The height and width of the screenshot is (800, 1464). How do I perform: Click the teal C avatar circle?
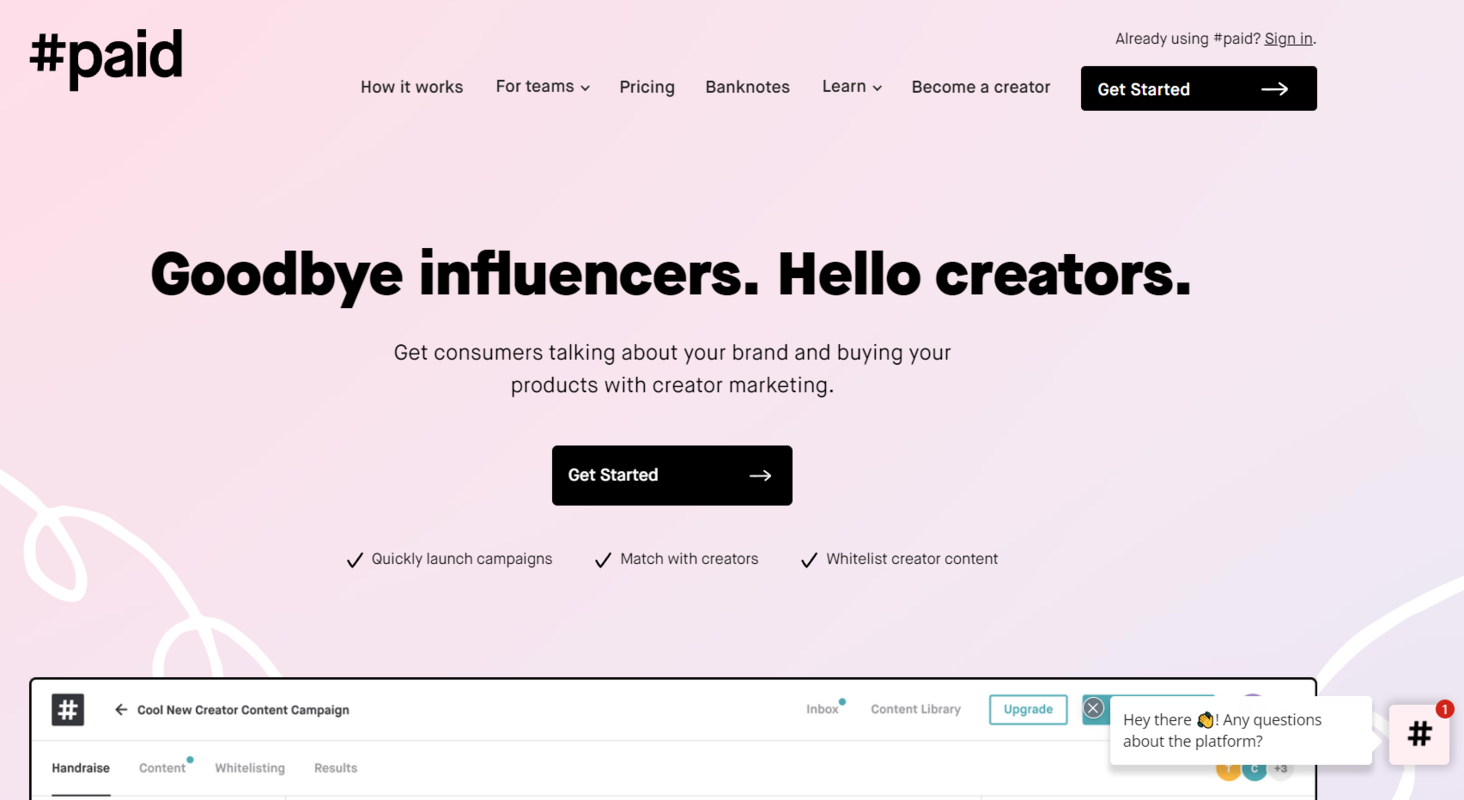click(x=1254, y=768)
